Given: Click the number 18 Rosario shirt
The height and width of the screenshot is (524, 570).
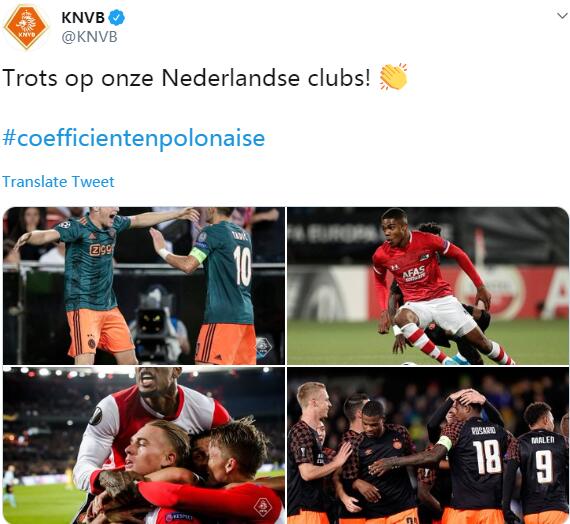Looking at the screenshot, I should [x=487, y=457].
